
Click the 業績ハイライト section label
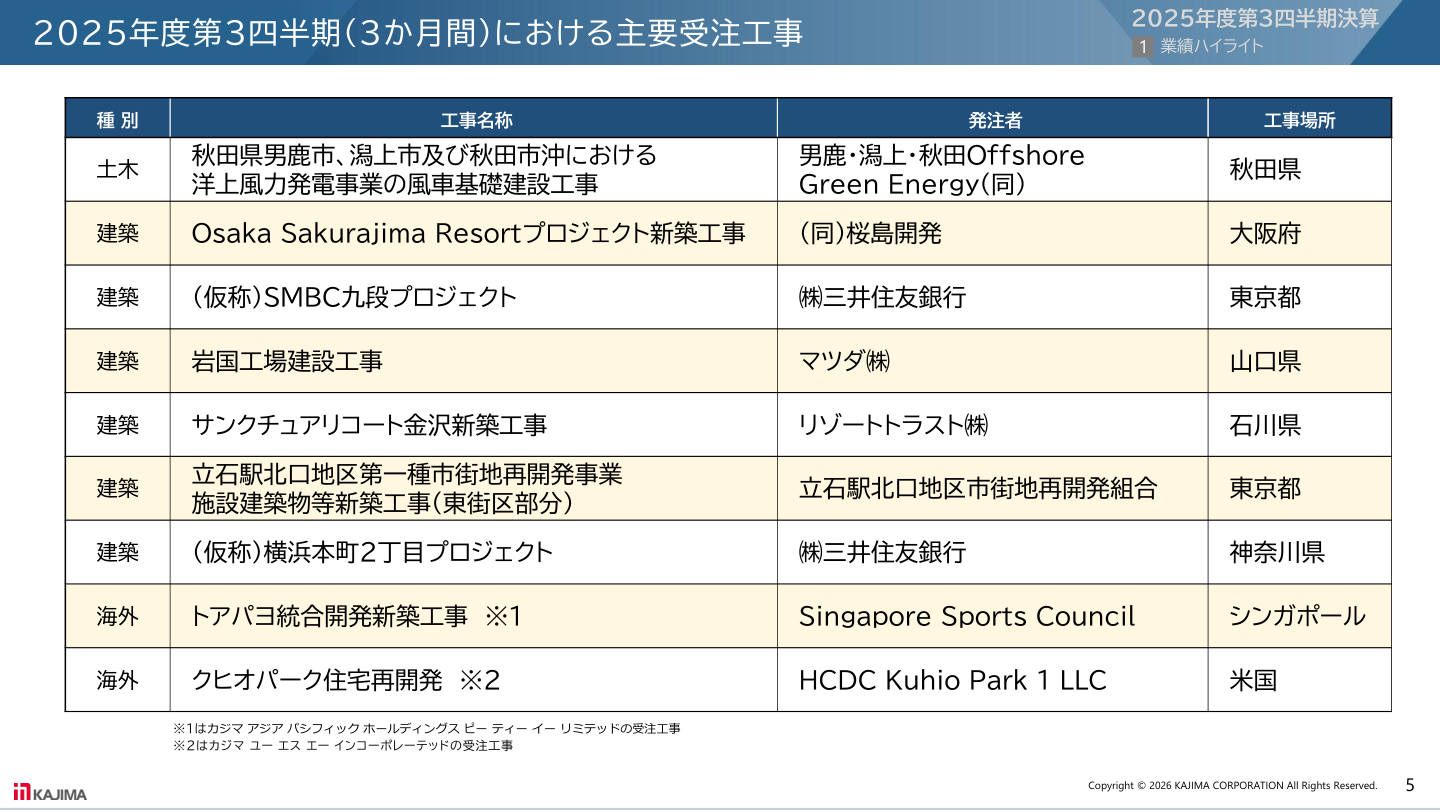tap(1212, 46)
